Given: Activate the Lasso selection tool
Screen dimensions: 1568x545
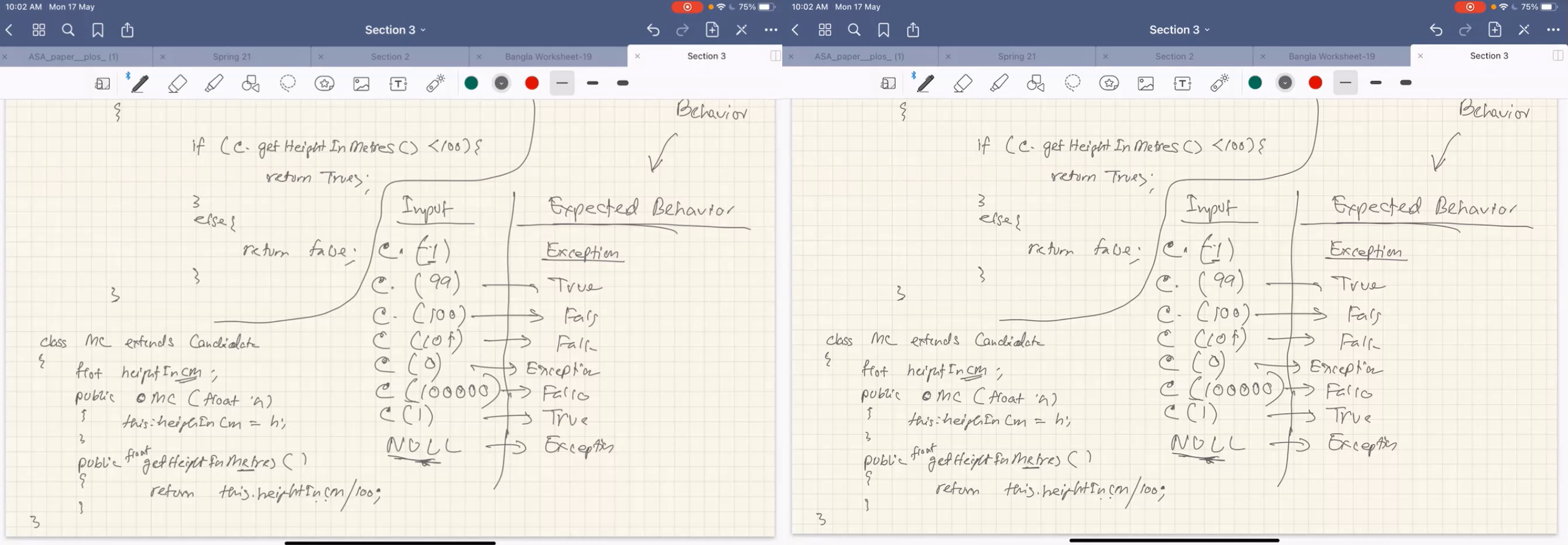Looking at the screenshot, I should tap(288, 84).
